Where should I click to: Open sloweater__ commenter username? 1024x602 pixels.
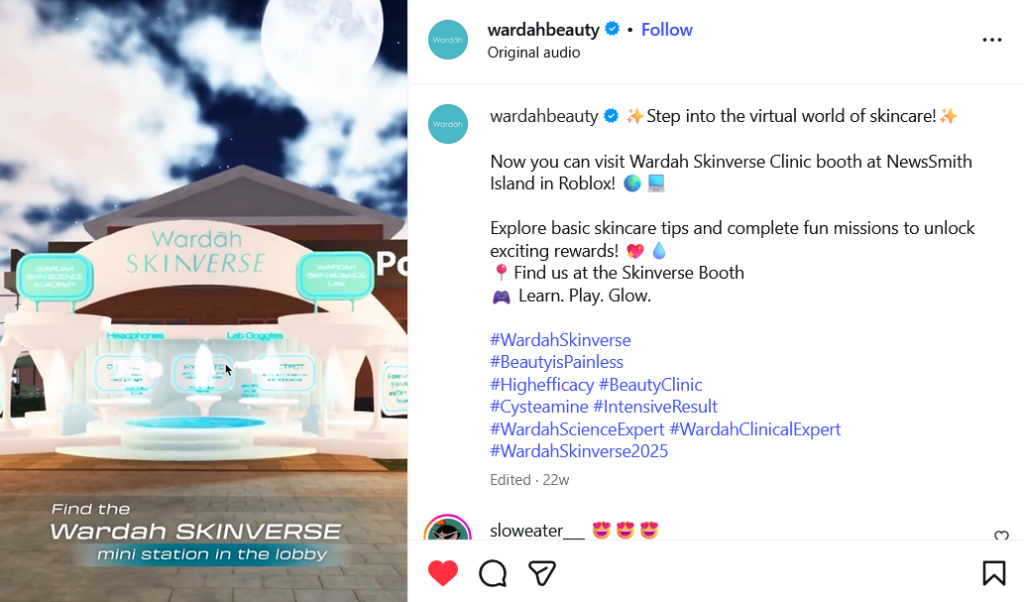pyautogui.click(x=537, y=530)
